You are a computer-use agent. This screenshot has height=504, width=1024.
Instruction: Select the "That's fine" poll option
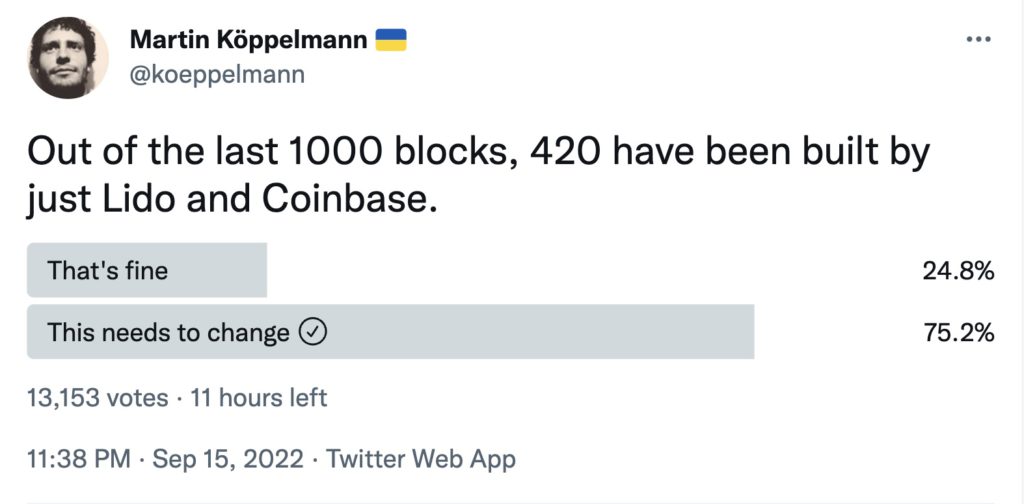pyautogui.click(x=108, y=270)
